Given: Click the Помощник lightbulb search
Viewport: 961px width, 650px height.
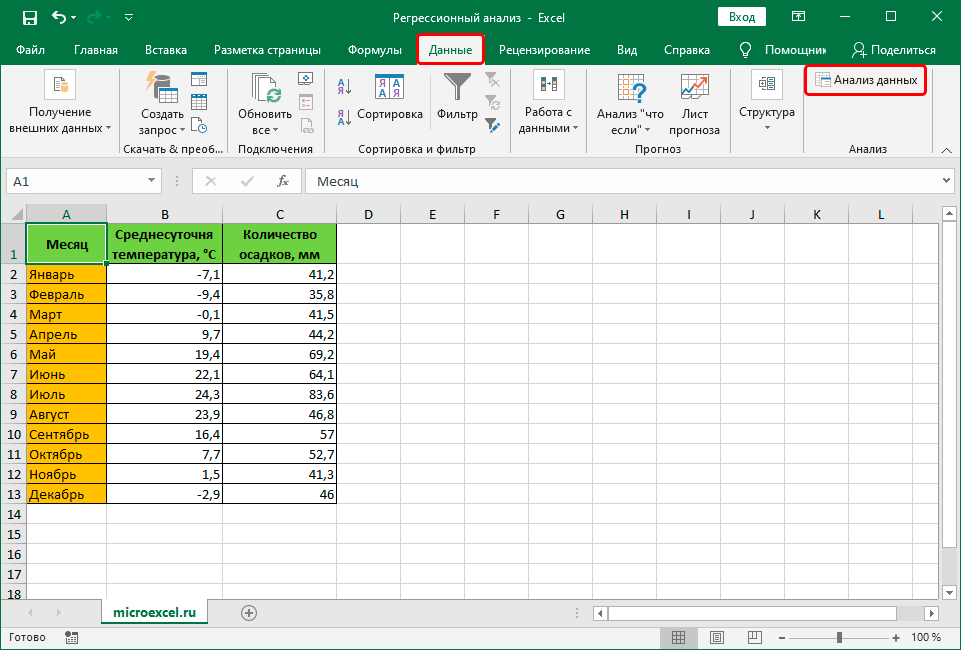Looking at the screenshot, I should (782, 50).
